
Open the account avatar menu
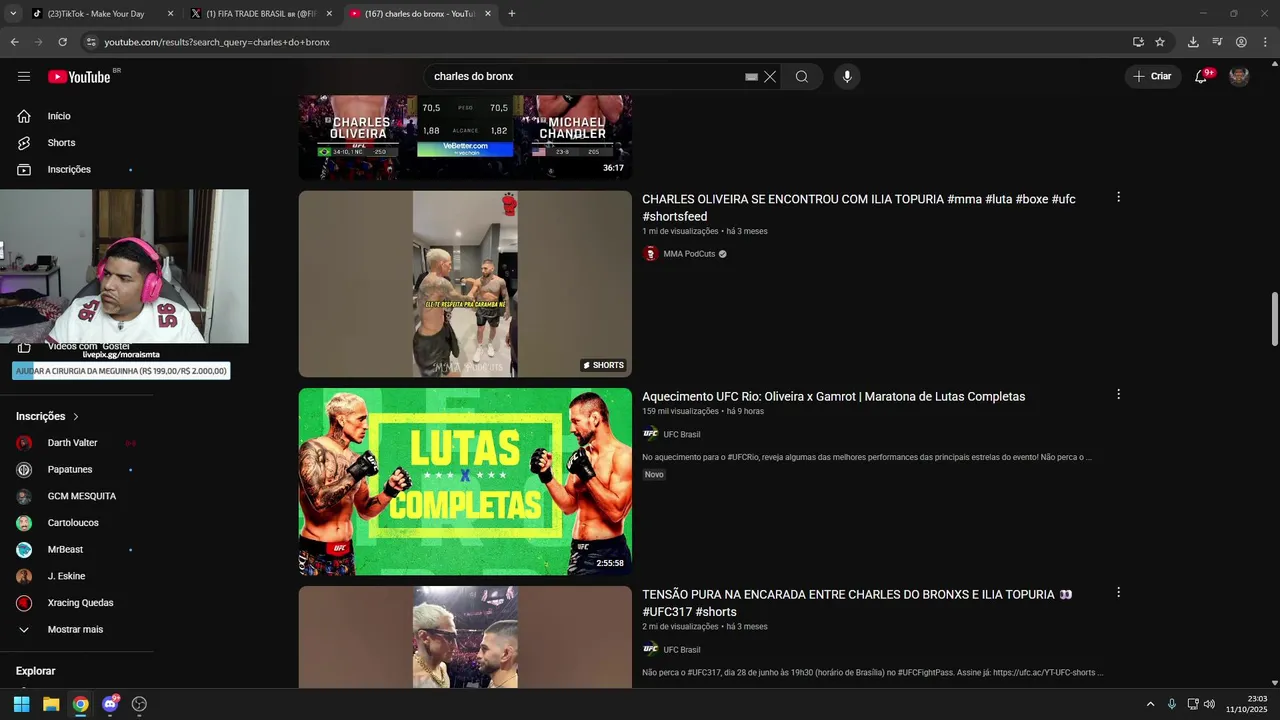tap(1239, 76)
